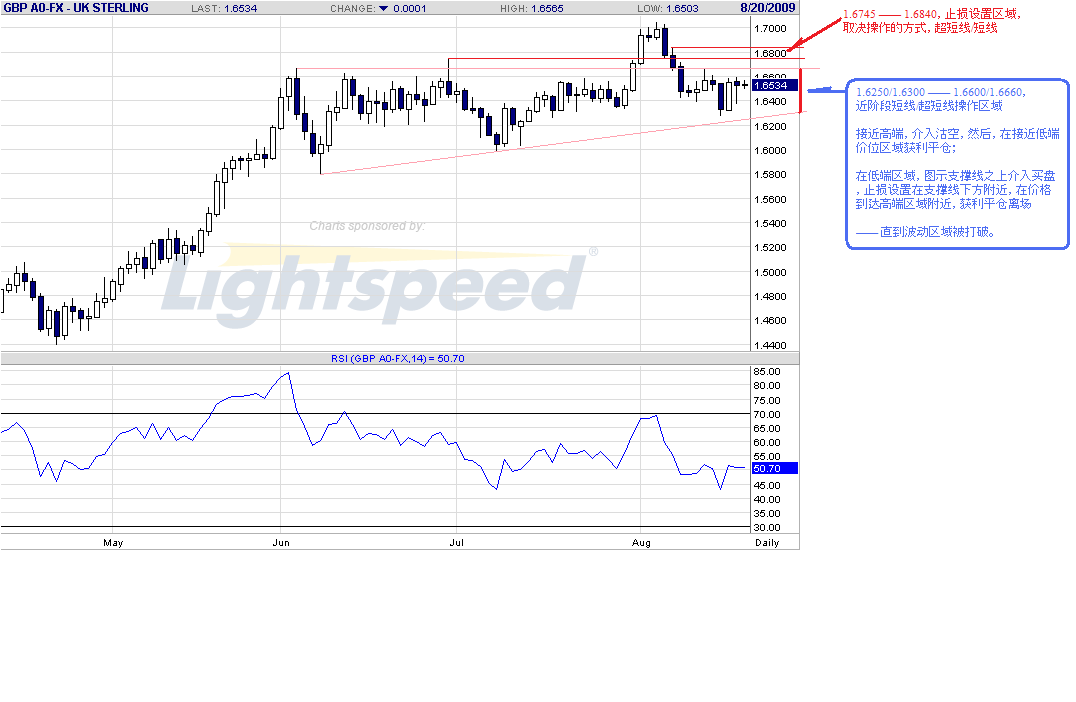
Task: Click the May label on time axis
Action: [113, 543]
